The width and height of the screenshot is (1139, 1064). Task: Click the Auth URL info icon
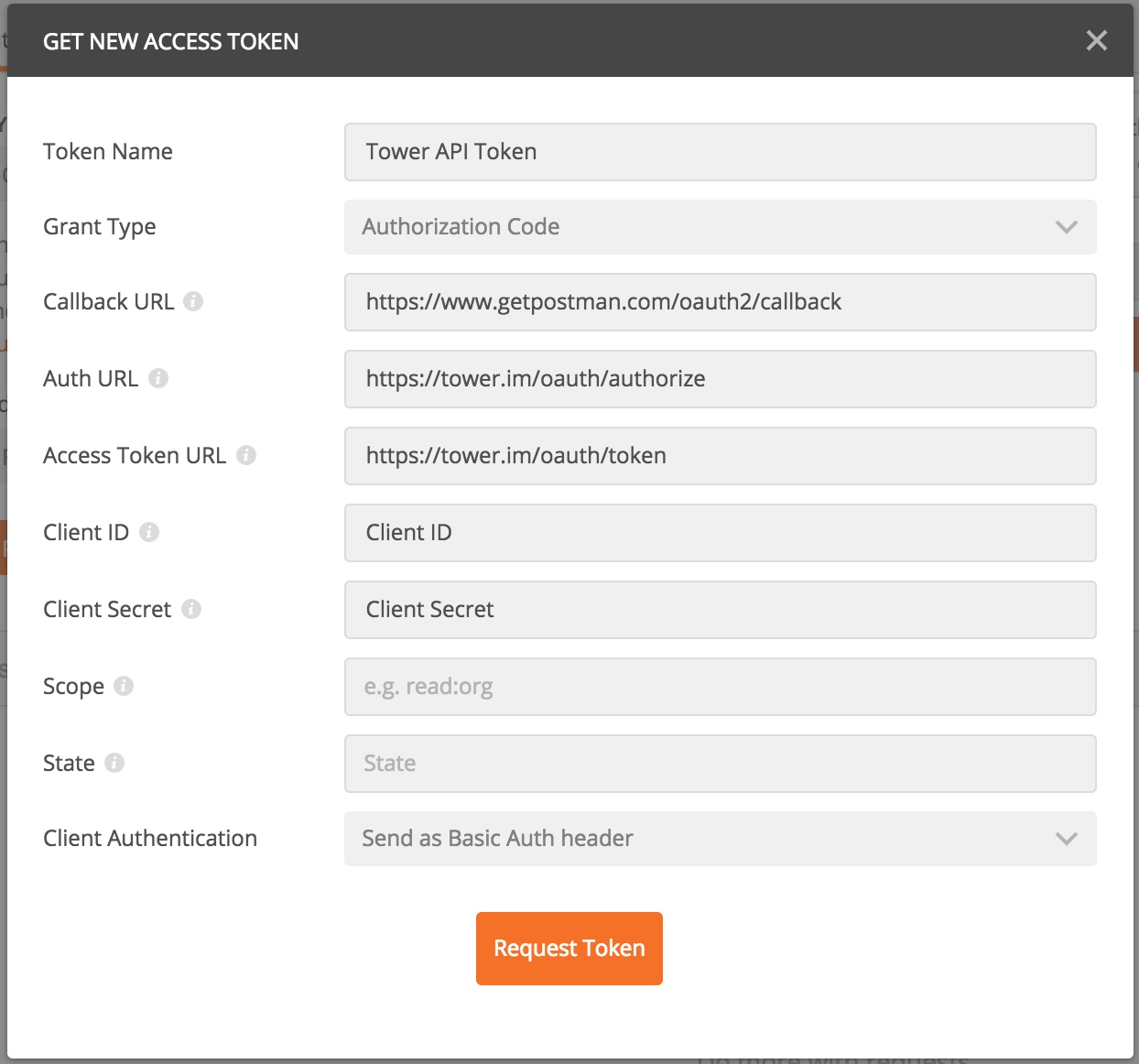tap(158, 379)
